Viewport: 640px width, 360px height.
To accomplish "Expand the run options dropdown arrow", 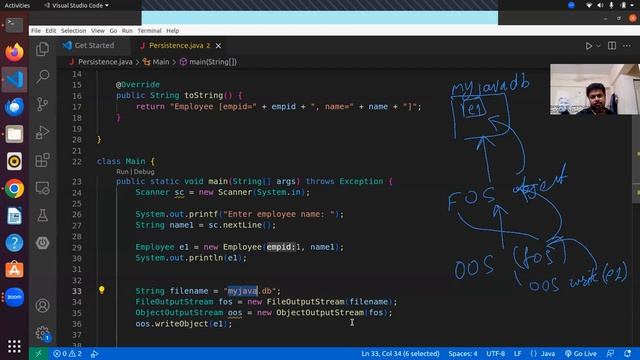I will tap(598, 46).
